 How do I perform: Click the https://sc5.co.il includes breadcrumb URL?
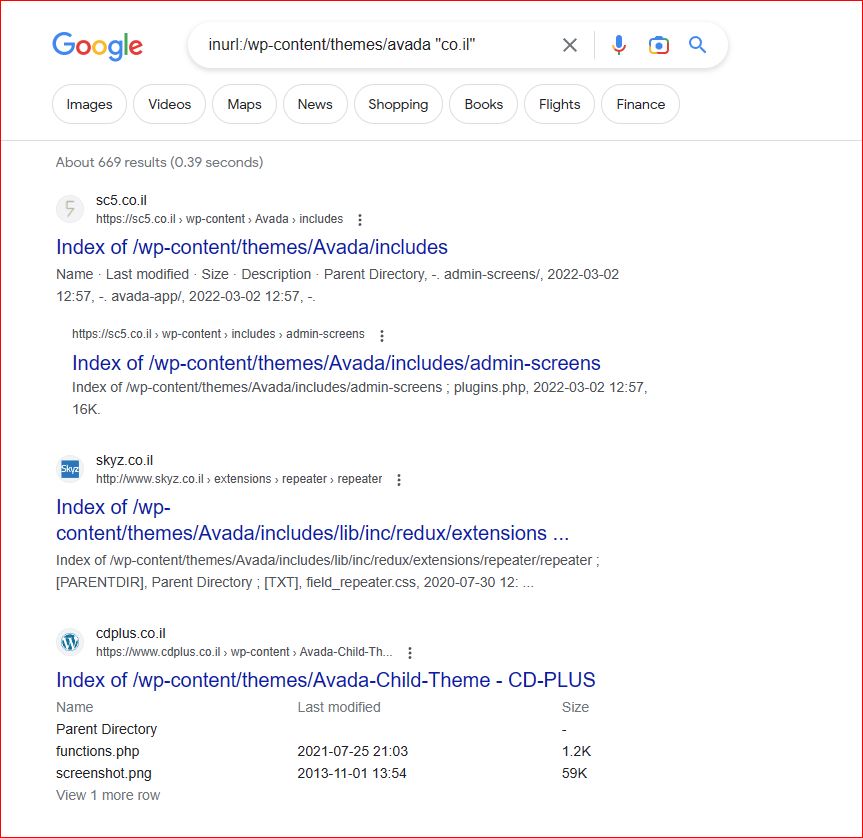click(x=220, y=219)
